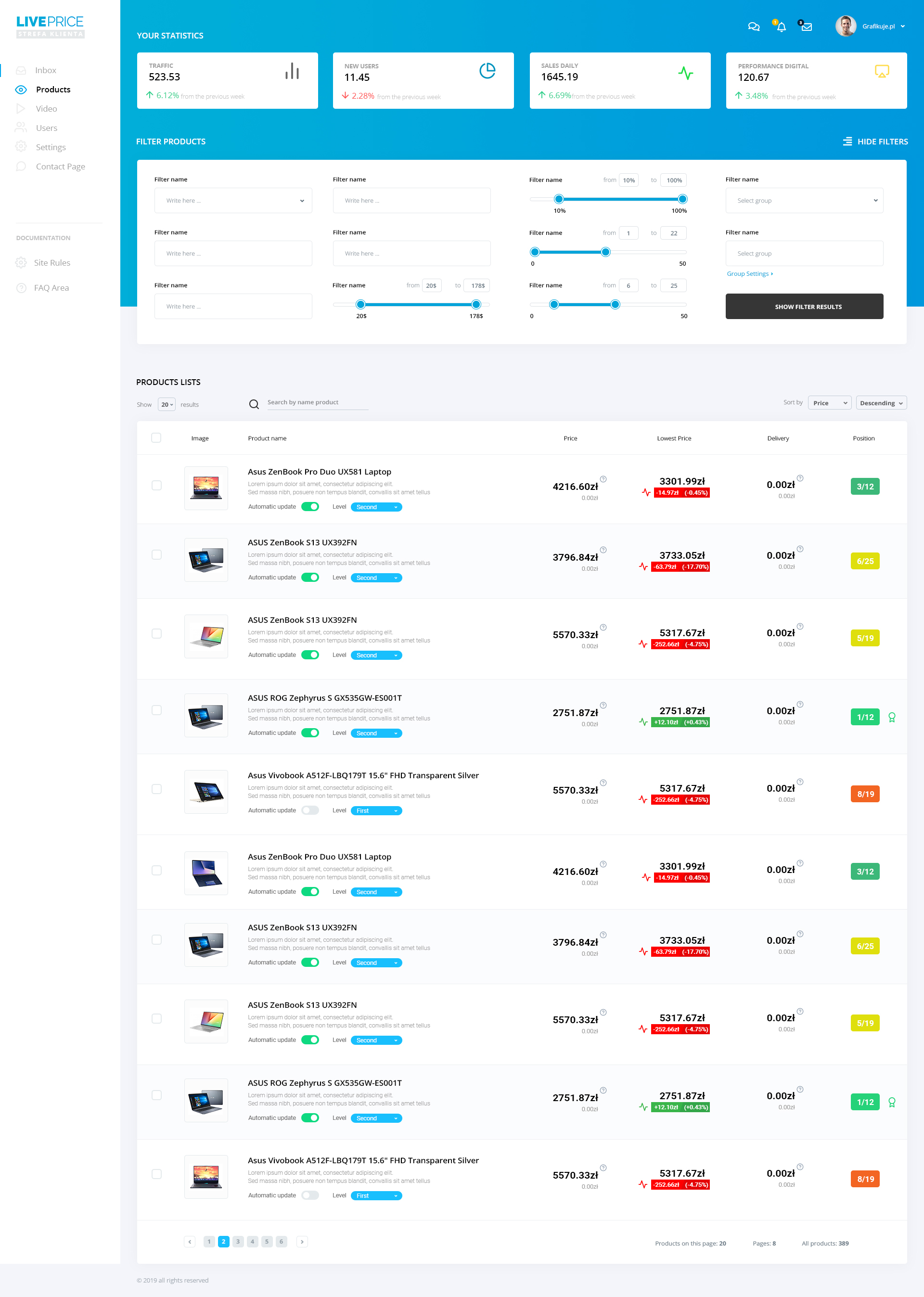The image size is (924, 1297).
Task: Open the Sort by Price dropdown
Action: (829, 403)
